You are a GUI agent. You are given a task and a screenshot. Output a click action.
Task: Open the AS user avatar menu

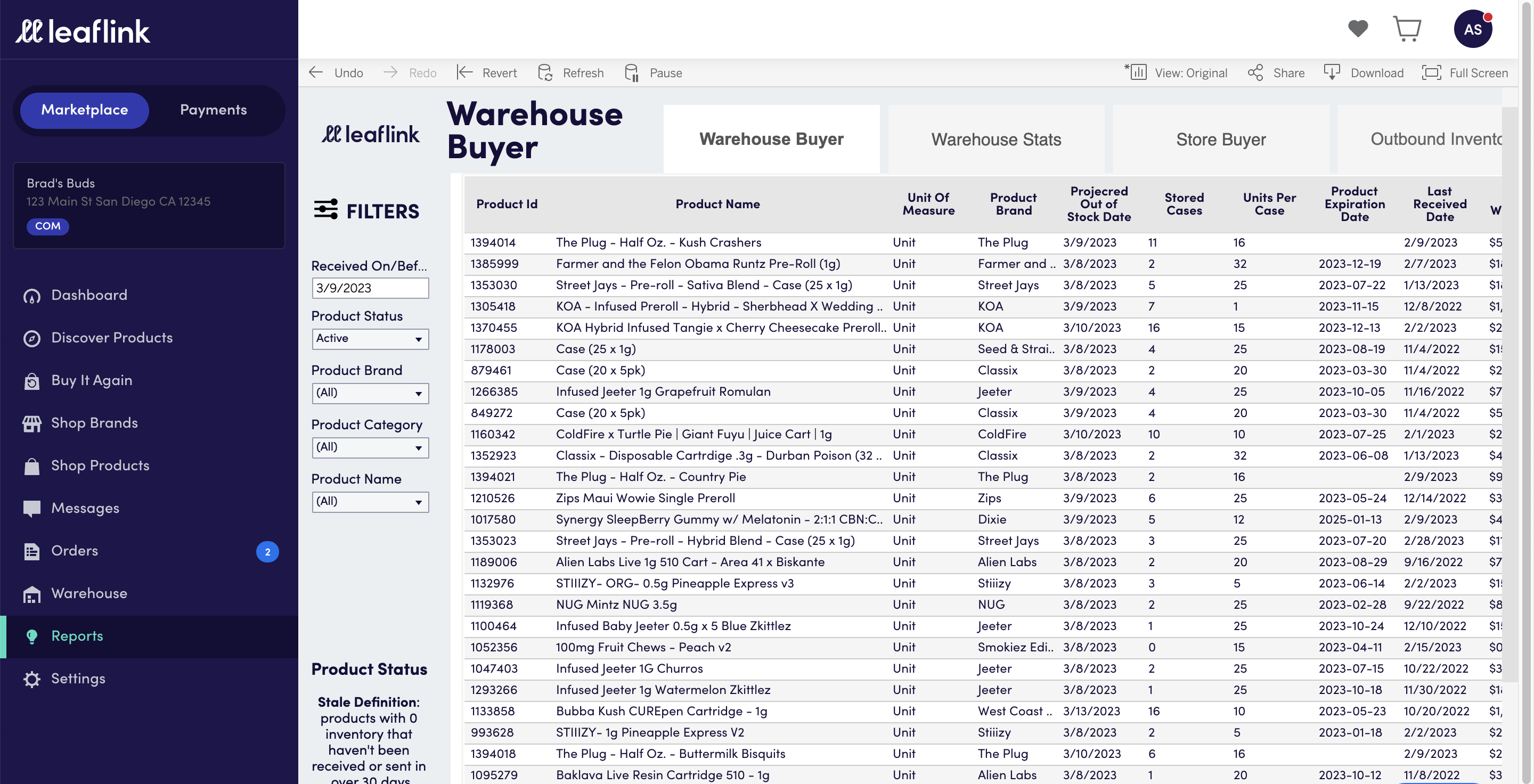click(x=1473, y=29)
